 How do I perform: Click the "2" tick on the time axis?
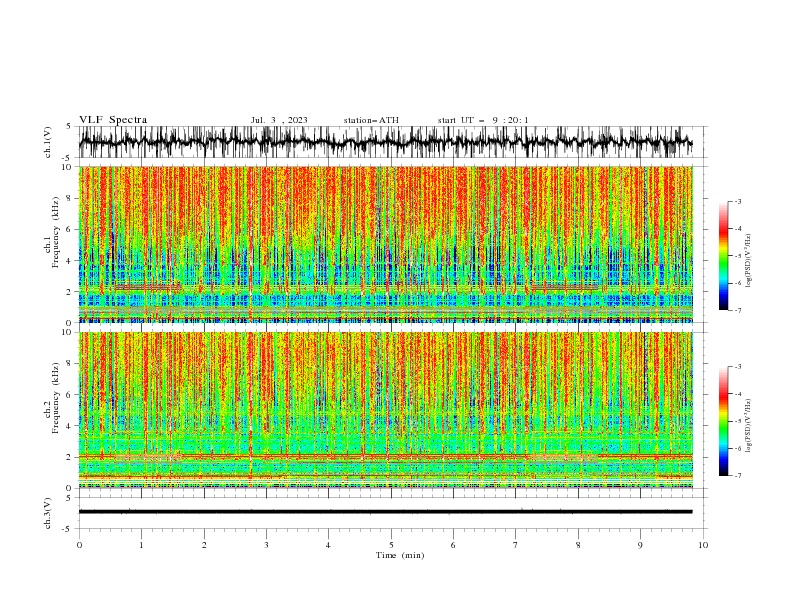click(204, 545)
